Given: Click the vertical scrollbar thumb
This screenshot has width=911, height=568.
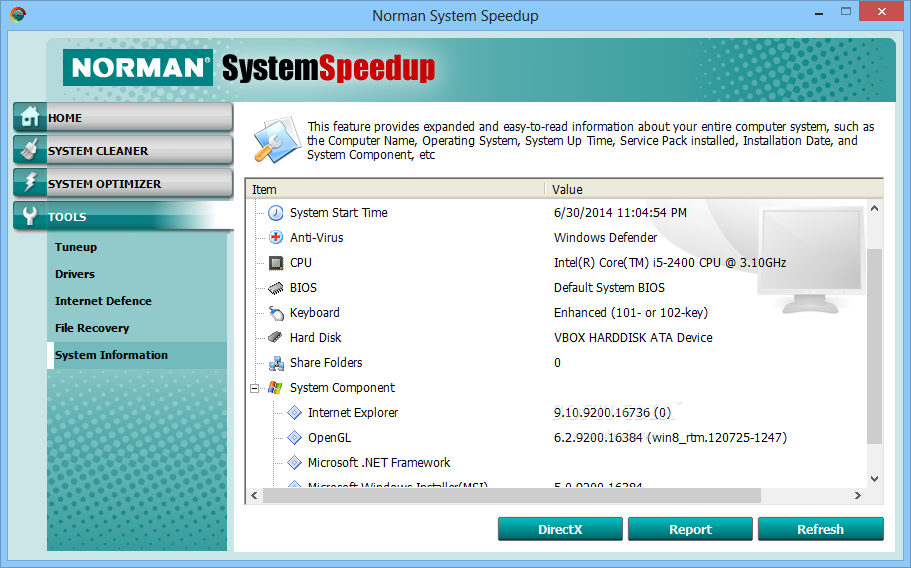Looking at the screenshot, I should (874, 346).
